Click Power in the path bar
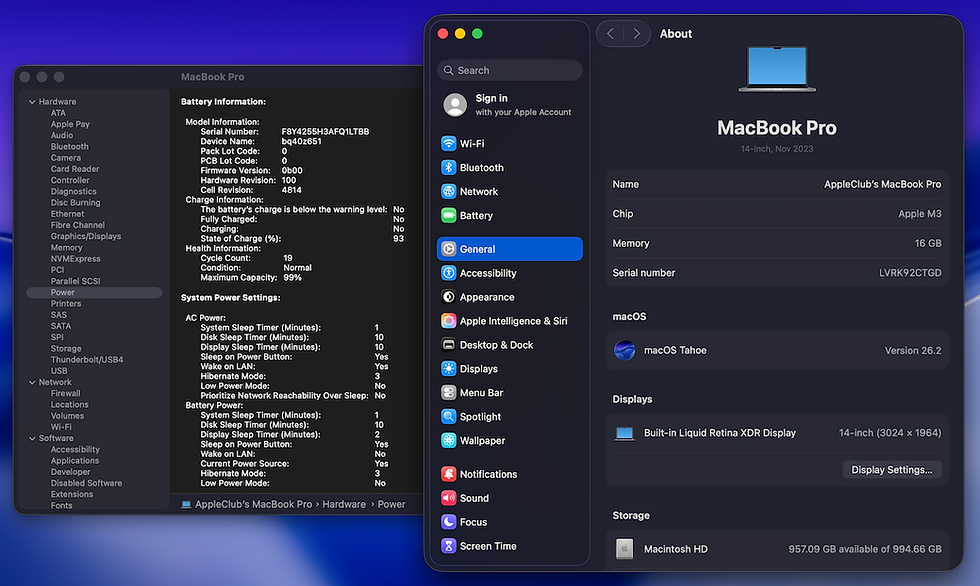 coord(391,504)
